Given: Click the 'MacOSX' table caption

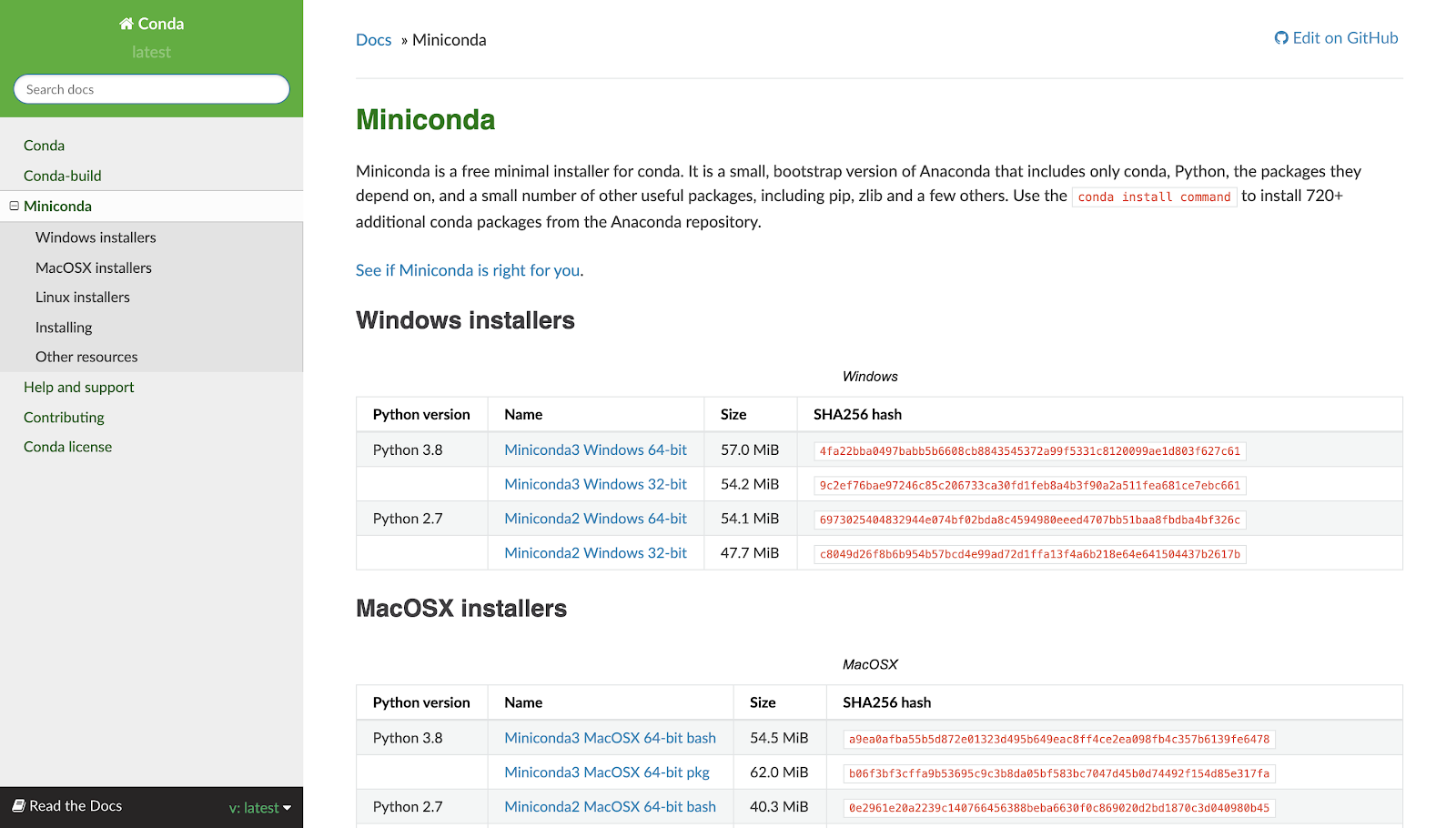Looking at the screenshot, I should click(870, 665).
